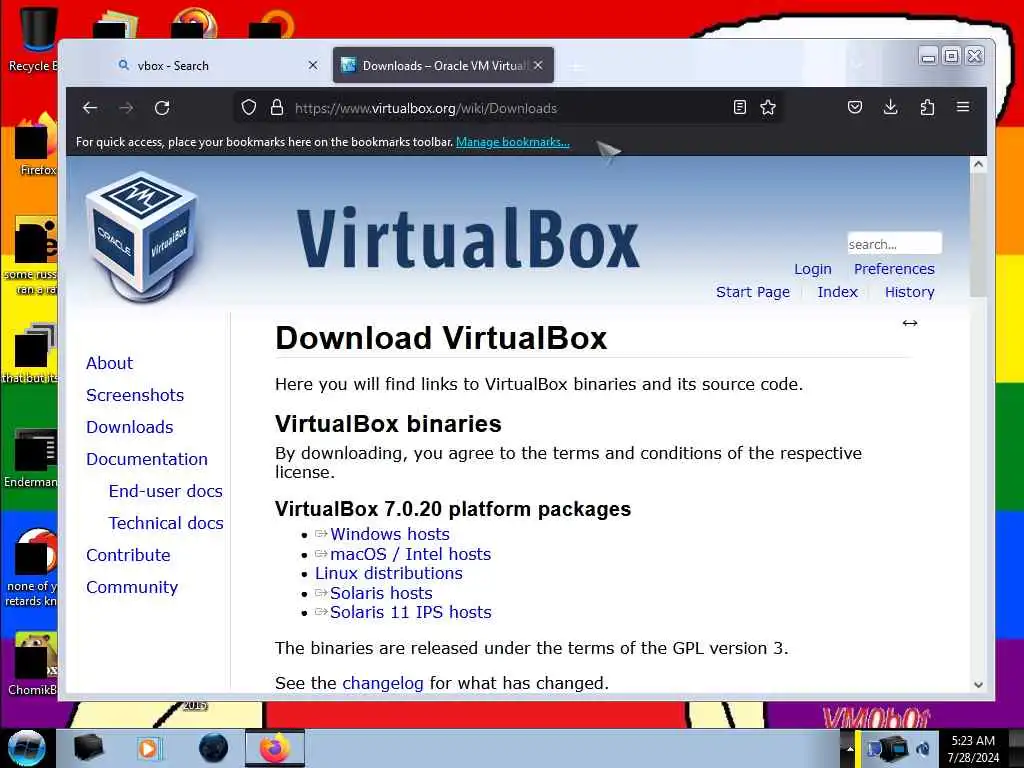
Task: Click the site padlock security icon
Action: tap(277, 108)
